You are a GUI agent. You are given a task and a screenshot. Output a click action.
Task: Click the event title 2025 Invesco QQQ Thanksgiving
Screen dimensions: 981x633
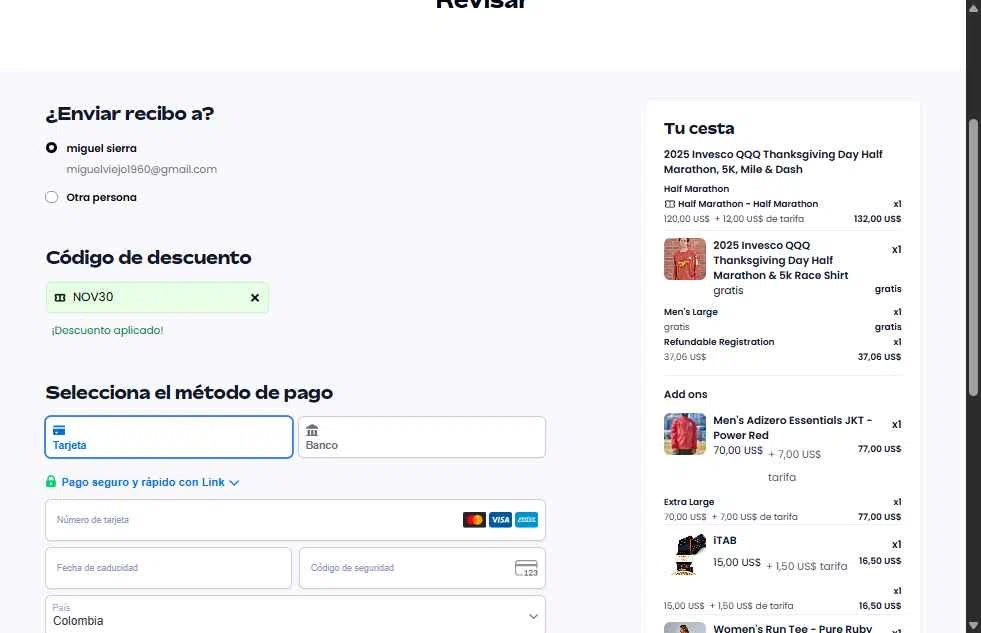point(773,162)
